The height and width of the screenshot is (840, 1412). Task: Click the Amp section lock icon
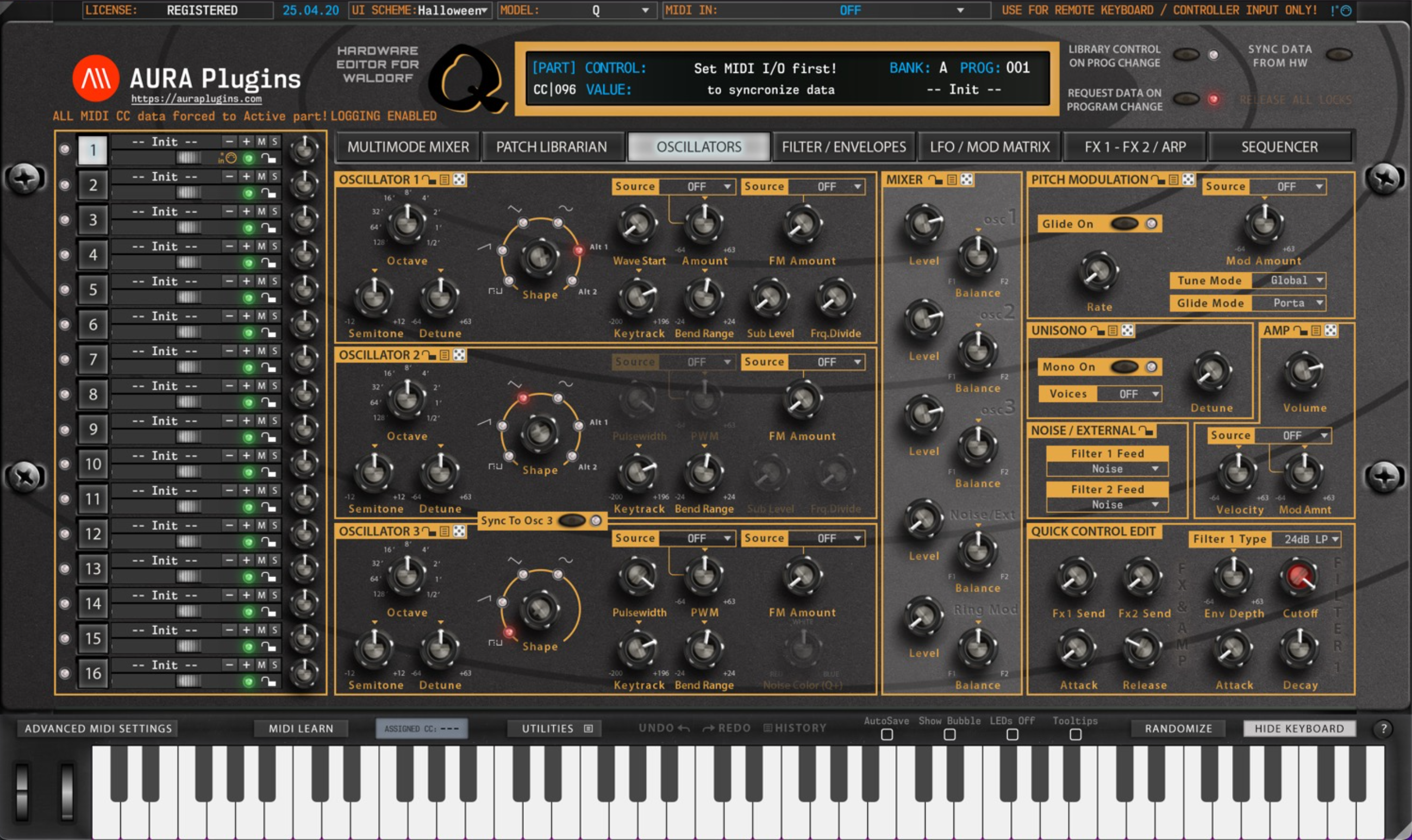pyautogui.click(x=1300, y=330)
